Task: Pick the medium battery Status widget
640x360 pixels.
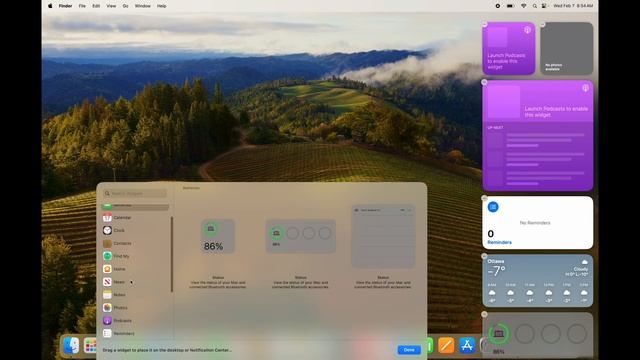Action: coord(300,236)
